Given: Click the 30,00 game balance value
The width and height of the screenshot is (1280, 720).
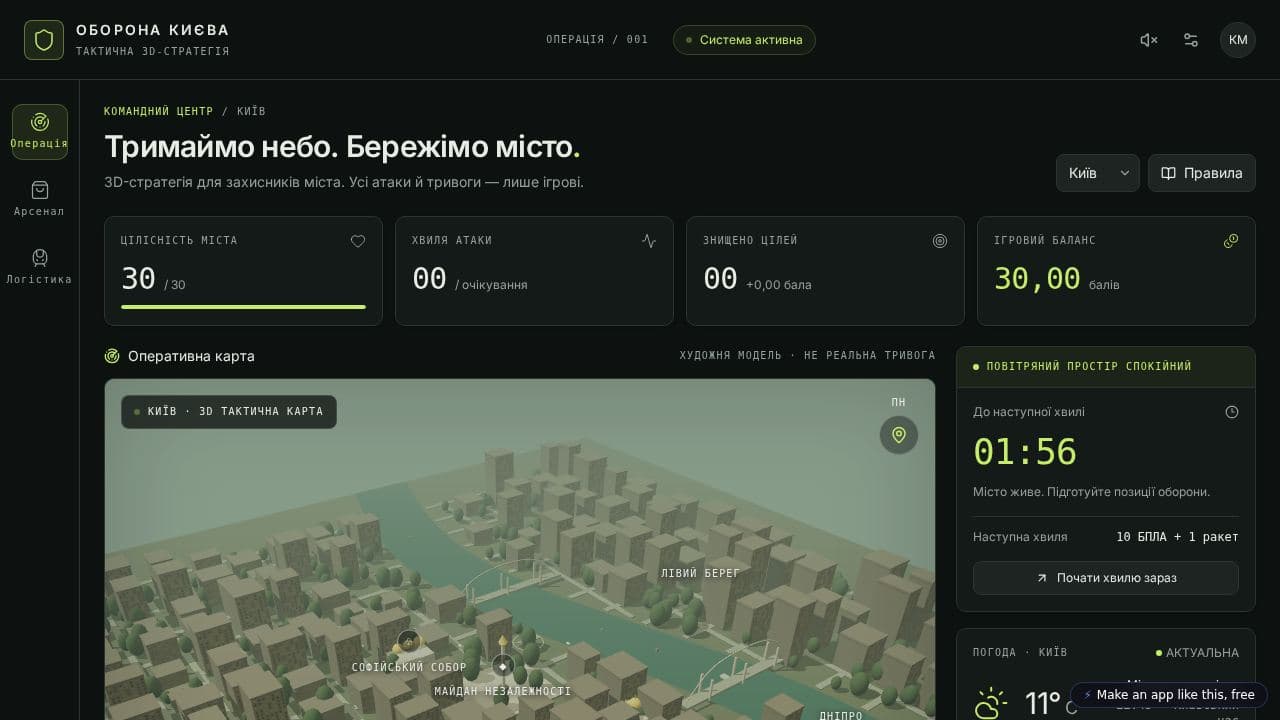Looking at the screenshot, I should point(1037,278).
